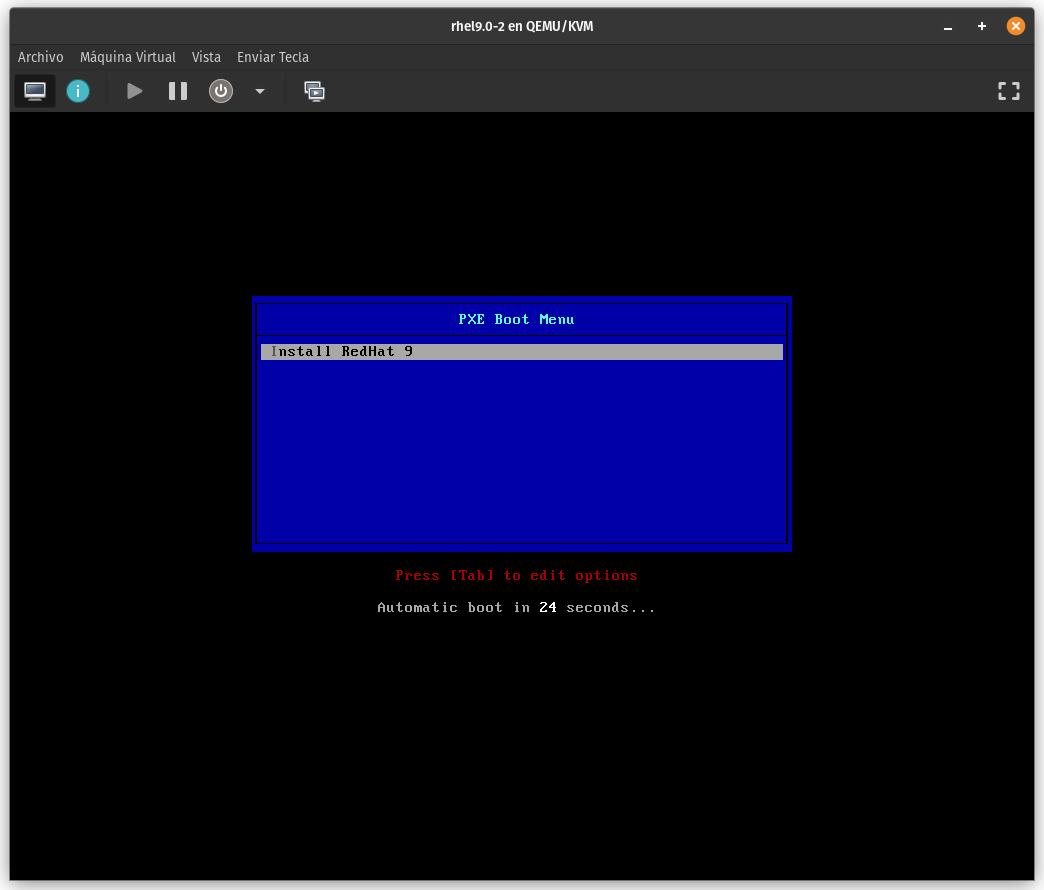The image size is (1044, 890).
Task: Click the rhel9.0-2 en QEMU/KVM title bar
Action: (x=522, y=26)
